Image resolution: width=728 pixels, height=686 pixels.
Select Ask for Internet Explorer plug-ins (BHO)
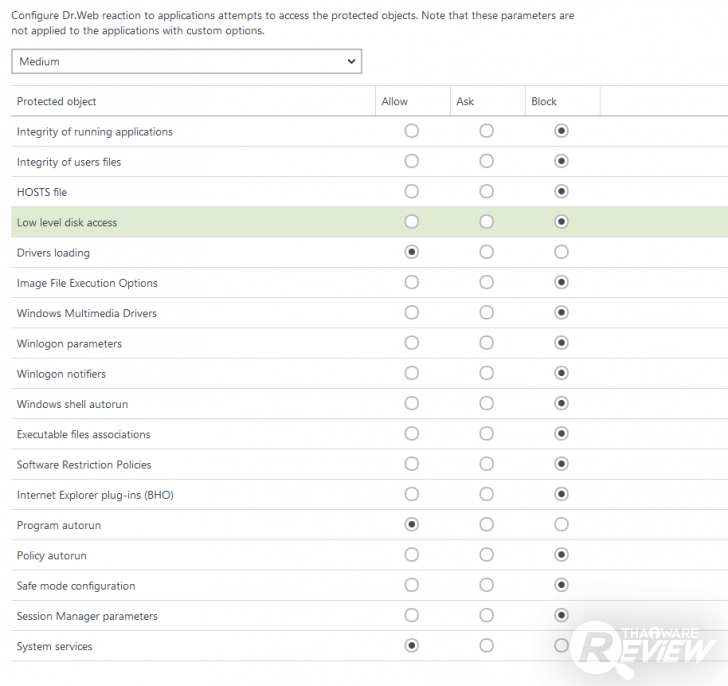486,494
